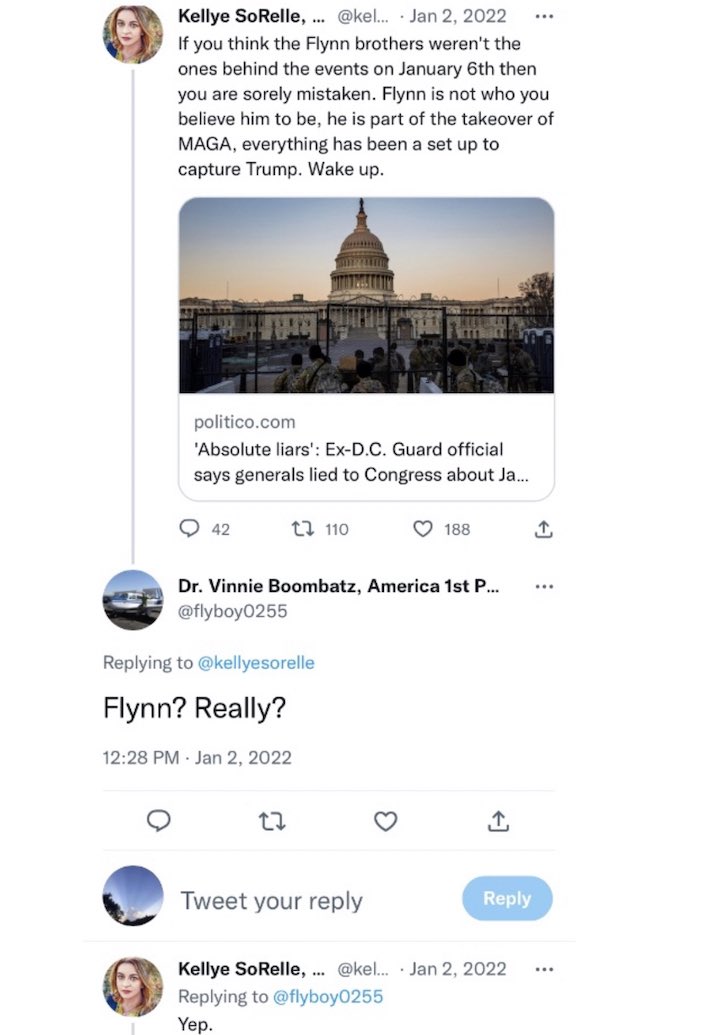This screenshot has height=1035, width=727.
Task: Like the "Flynn? Really?" tweet
Action: (385, 821)
